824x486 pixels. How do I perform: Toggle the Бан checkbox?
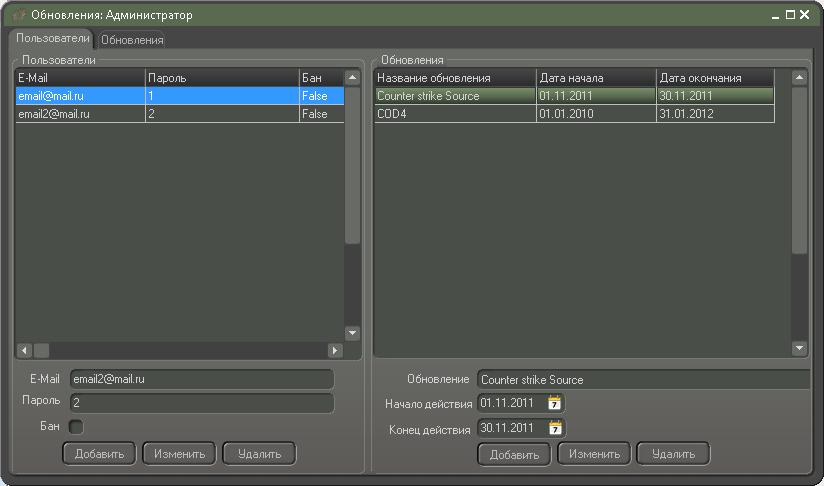coord(76,427)
